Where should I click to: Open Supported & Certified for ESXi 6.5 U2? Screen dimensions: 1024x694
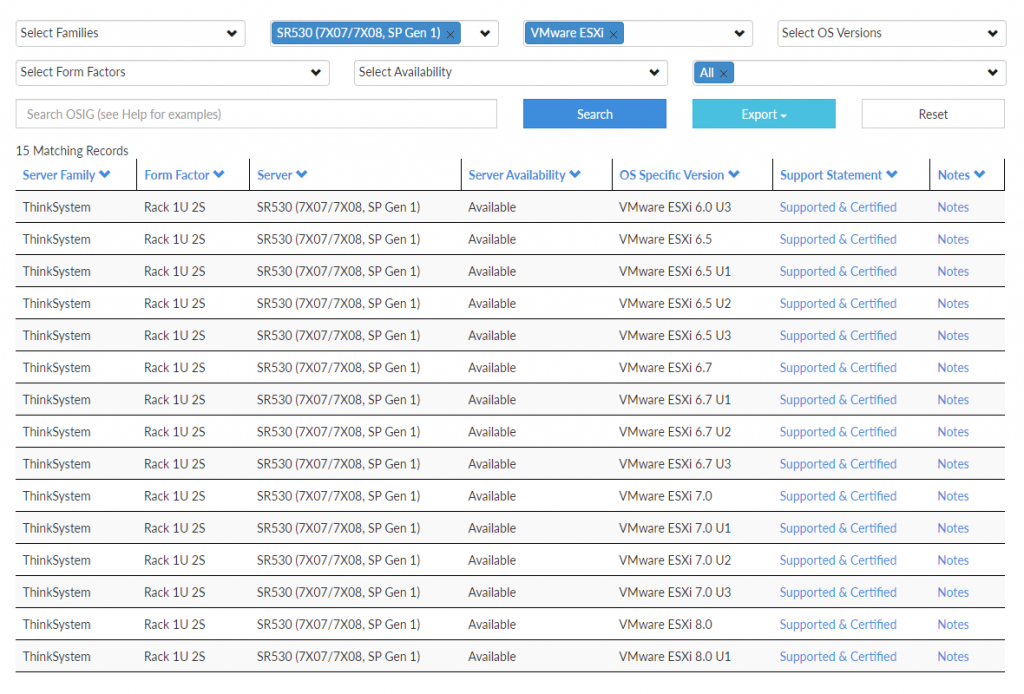838,304
